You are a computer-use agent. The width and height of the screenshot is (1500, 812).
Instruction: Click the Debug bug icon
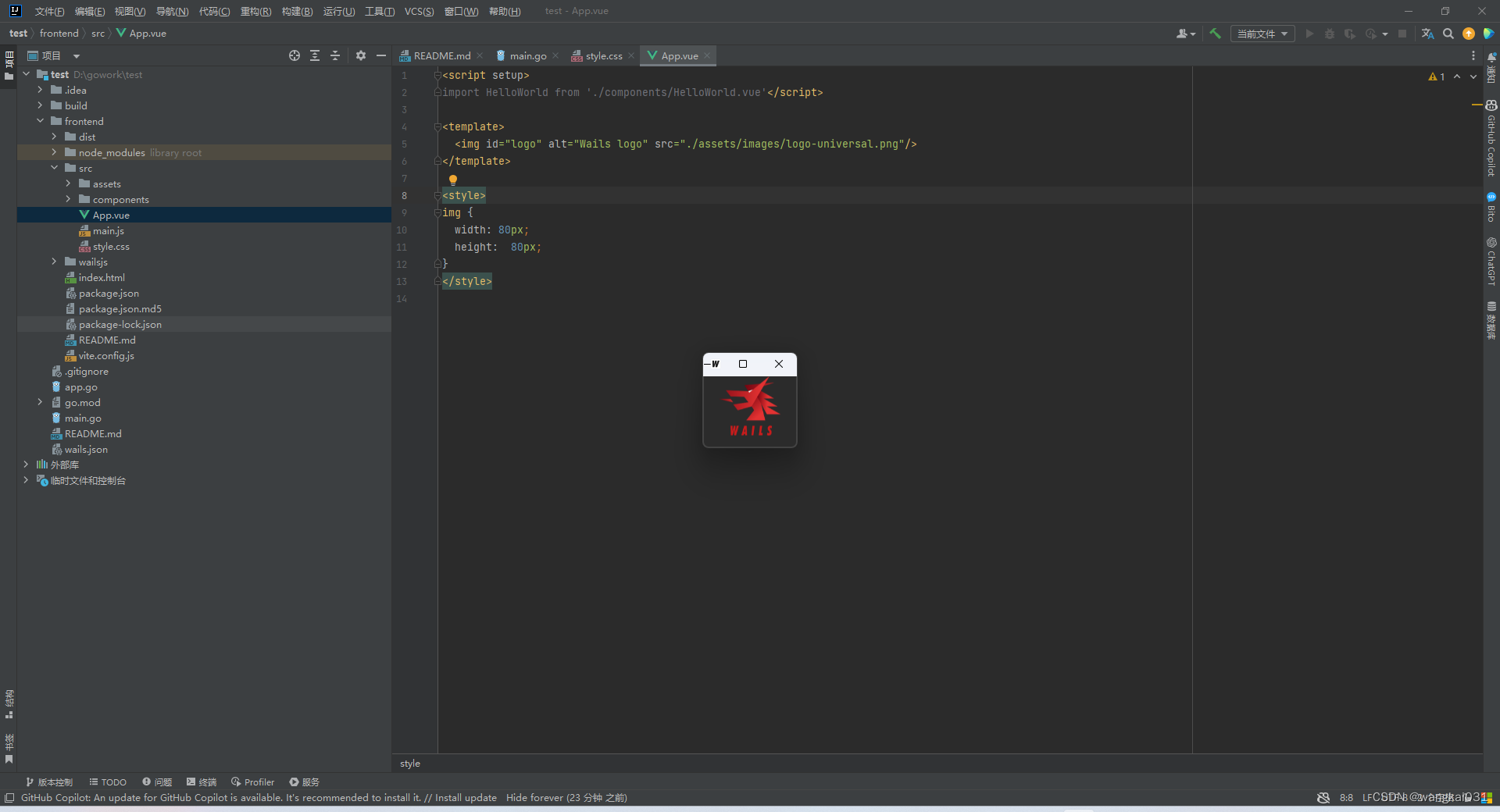click(x=1330, y=34)
